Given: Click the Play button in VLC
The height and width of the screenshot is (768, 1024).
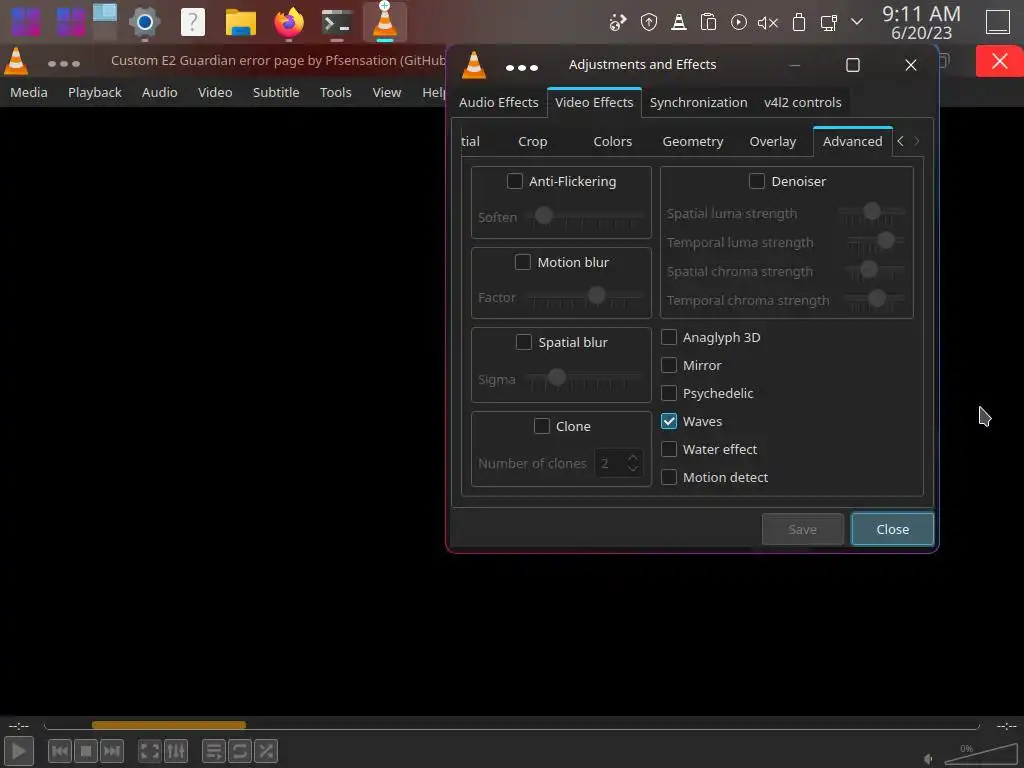Looking at the screenshot, I should [x=19, y=751].
